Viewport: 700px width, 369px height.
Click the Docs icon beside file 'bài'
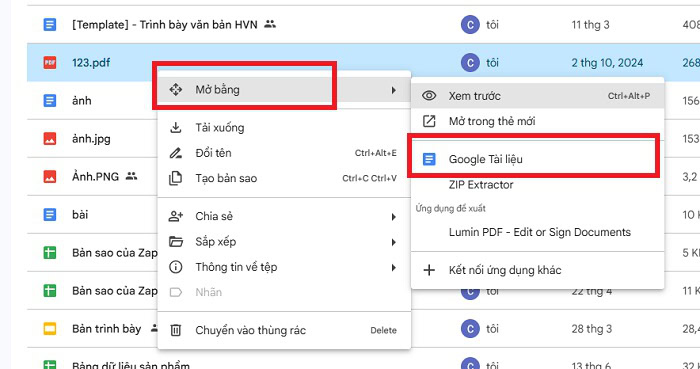[50, 215]
